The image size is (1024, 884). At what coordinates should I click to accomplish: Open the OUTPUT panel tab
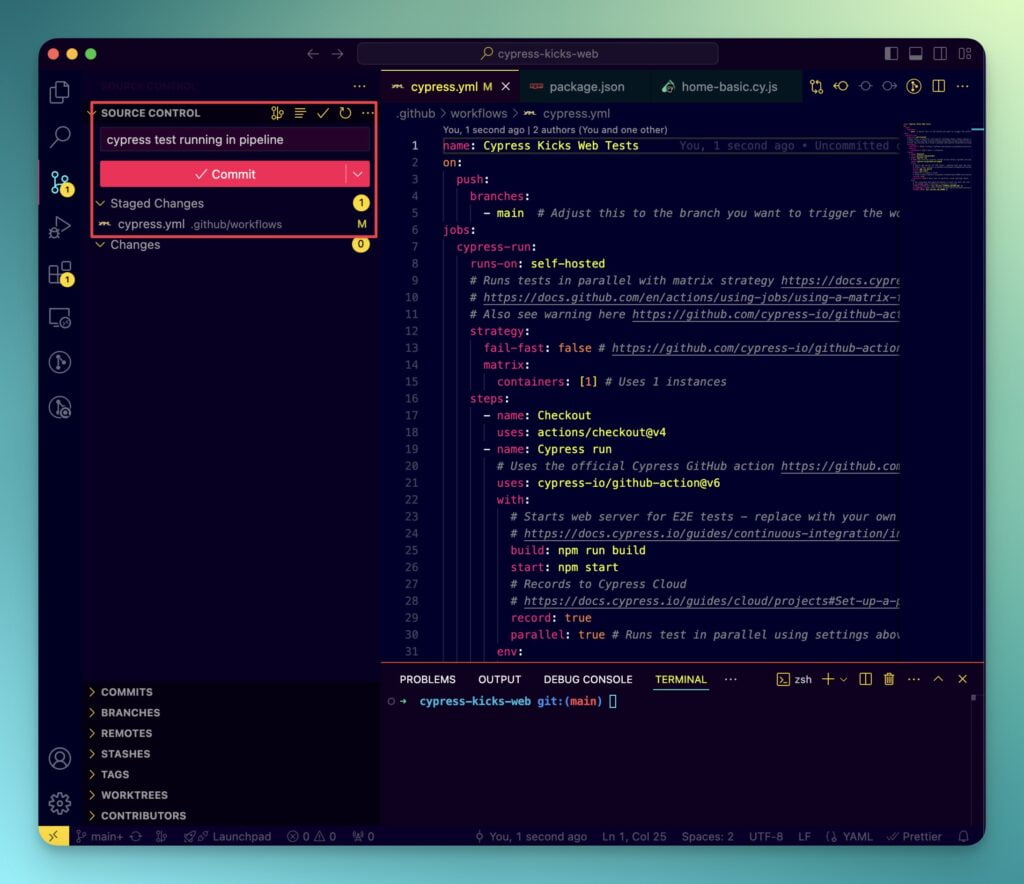pyautogui.click(x=500, y=680)
